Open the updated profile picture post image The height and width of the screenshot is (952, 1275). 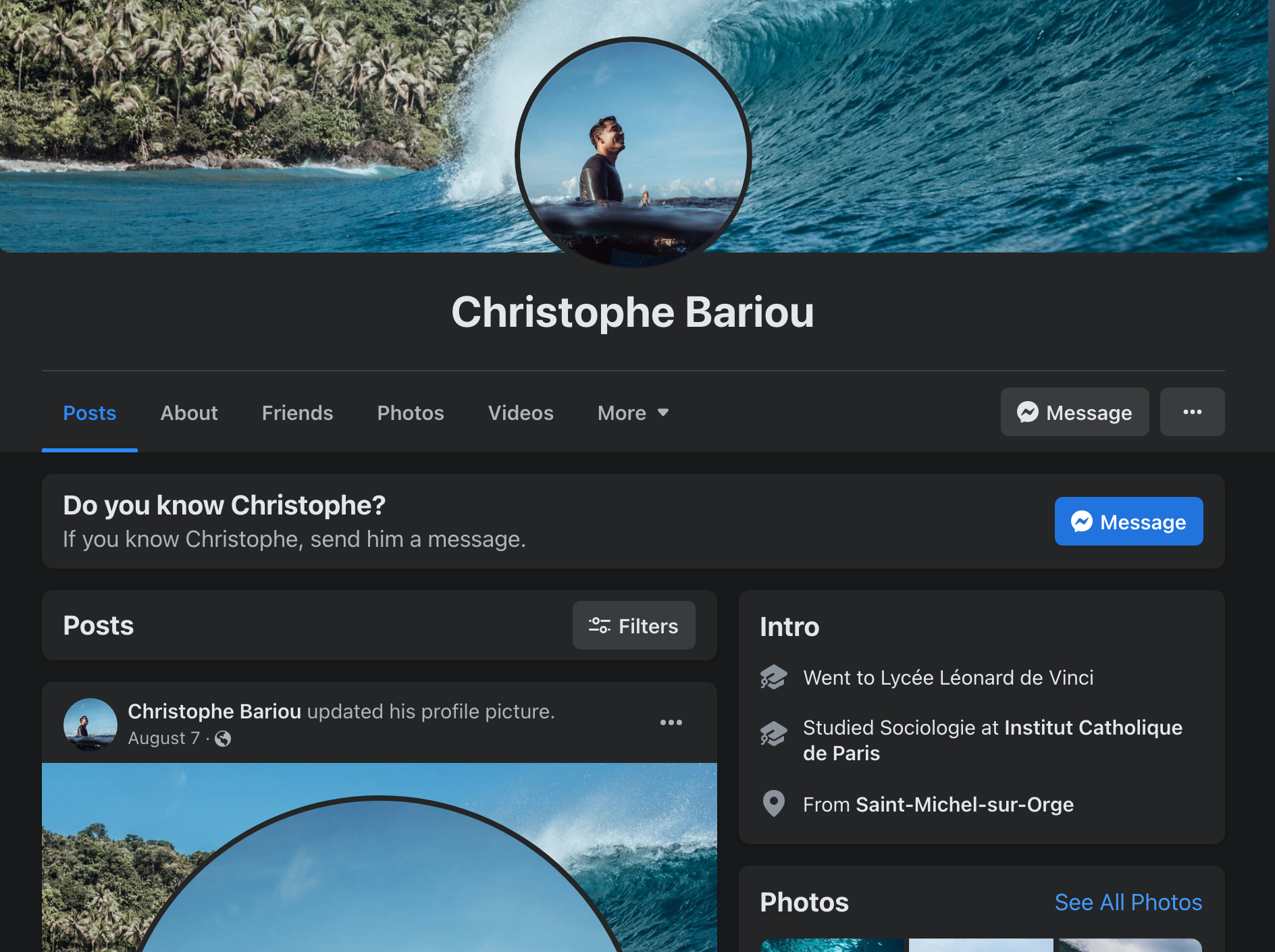pos(379,857)
